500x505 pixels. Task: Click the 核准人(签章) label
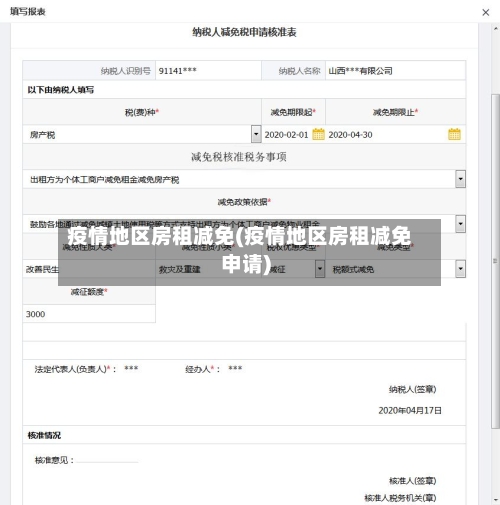[x=412, y=480]
